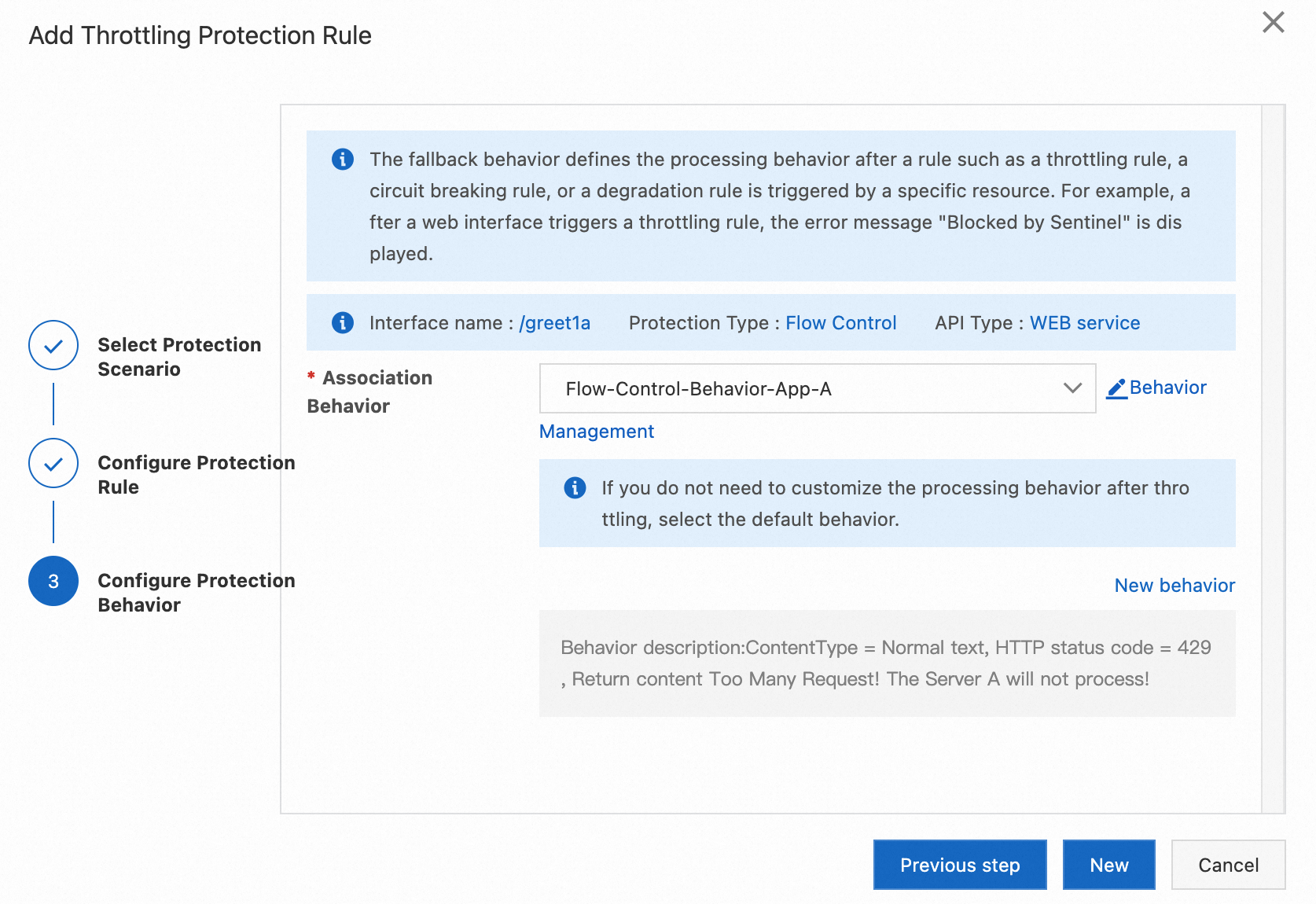Click the Association Behavior field label
This screenshot has height=904, width=1316.
(x=369, y=391)
